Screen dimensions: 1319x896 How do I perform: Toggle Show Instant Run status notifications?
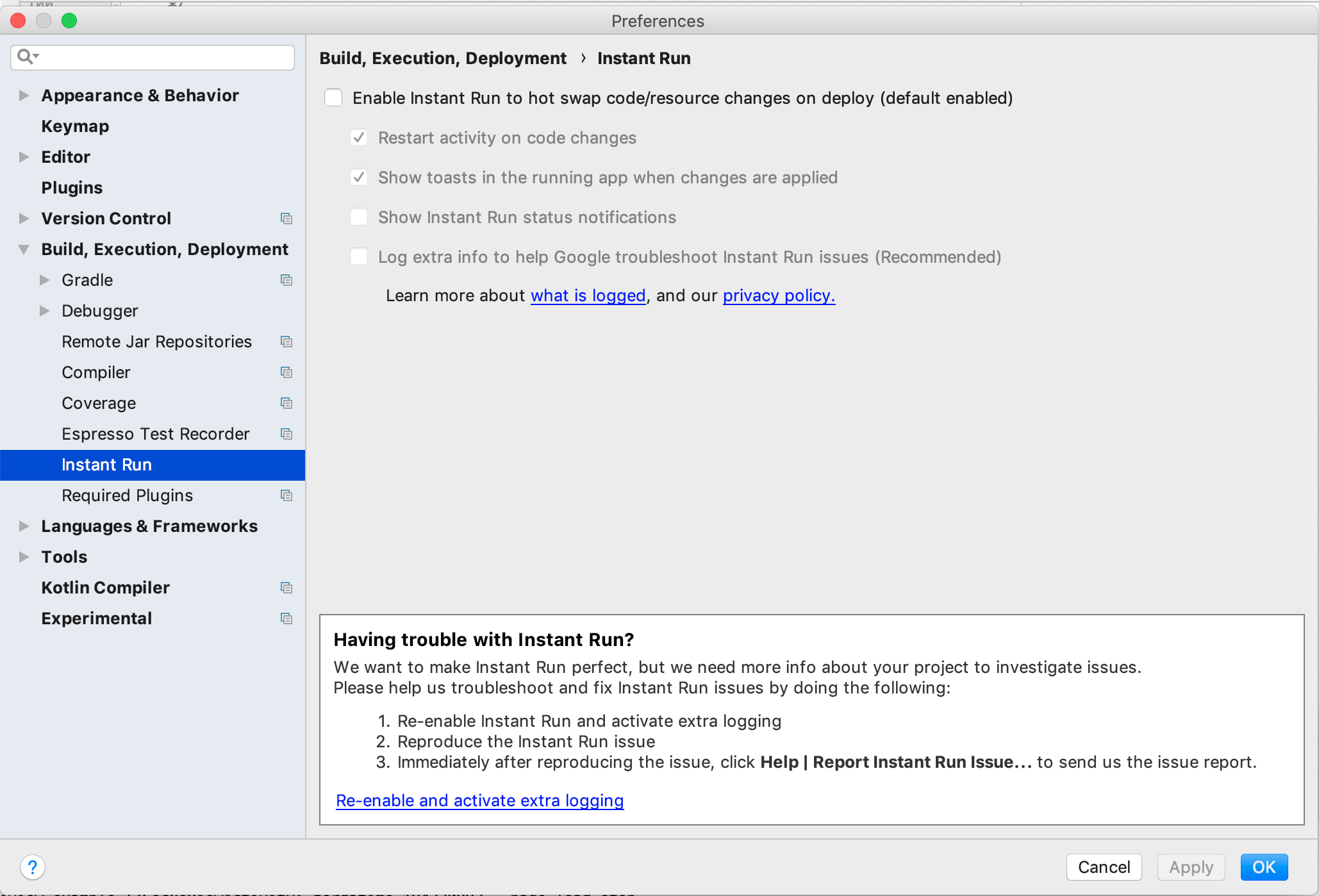click(x=359, y=217)
